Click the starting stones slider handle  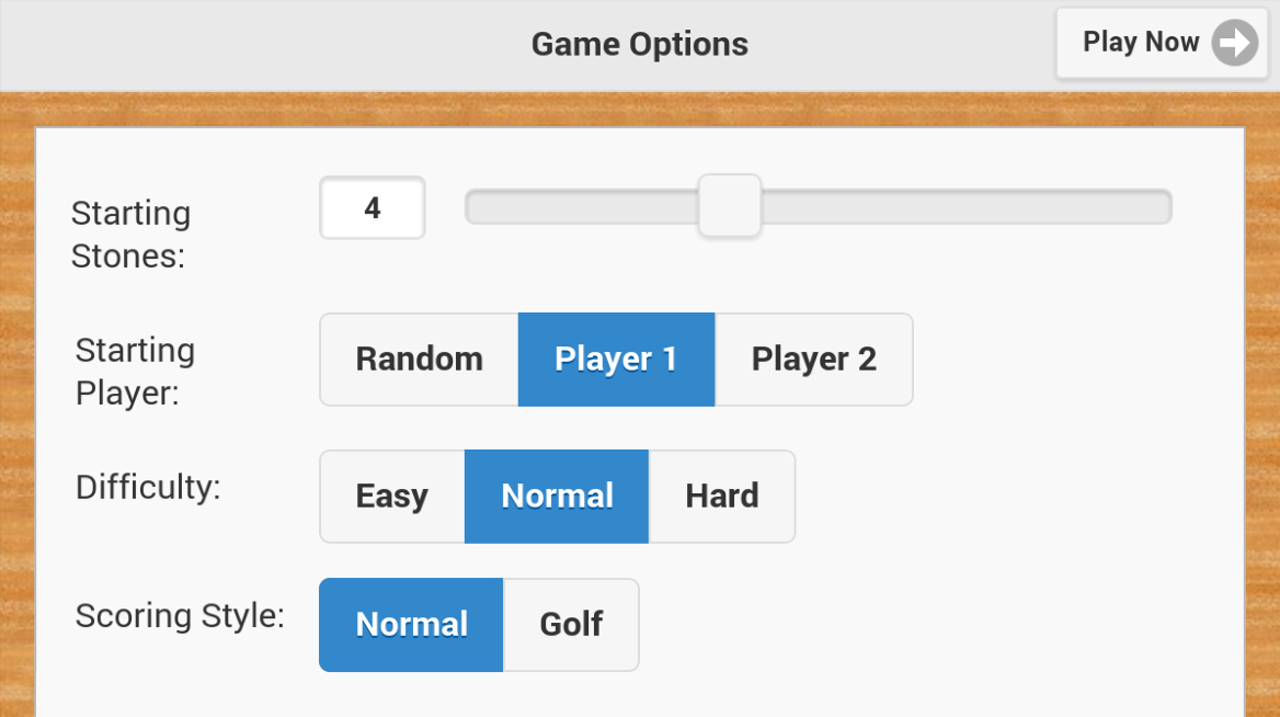tap(730, 206)
